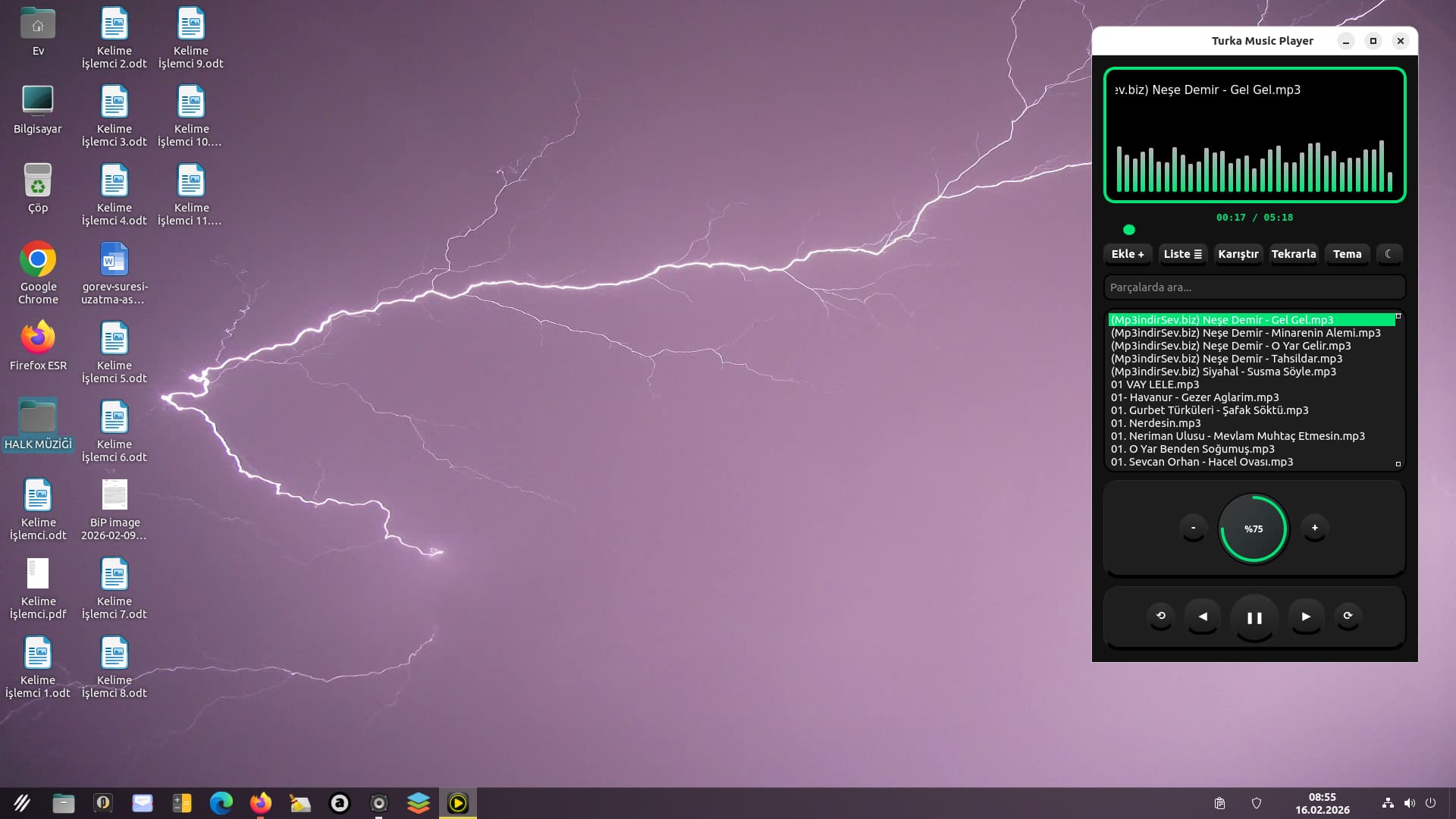Toggle shuffle with the Karıştır button

pos(1238,254)
